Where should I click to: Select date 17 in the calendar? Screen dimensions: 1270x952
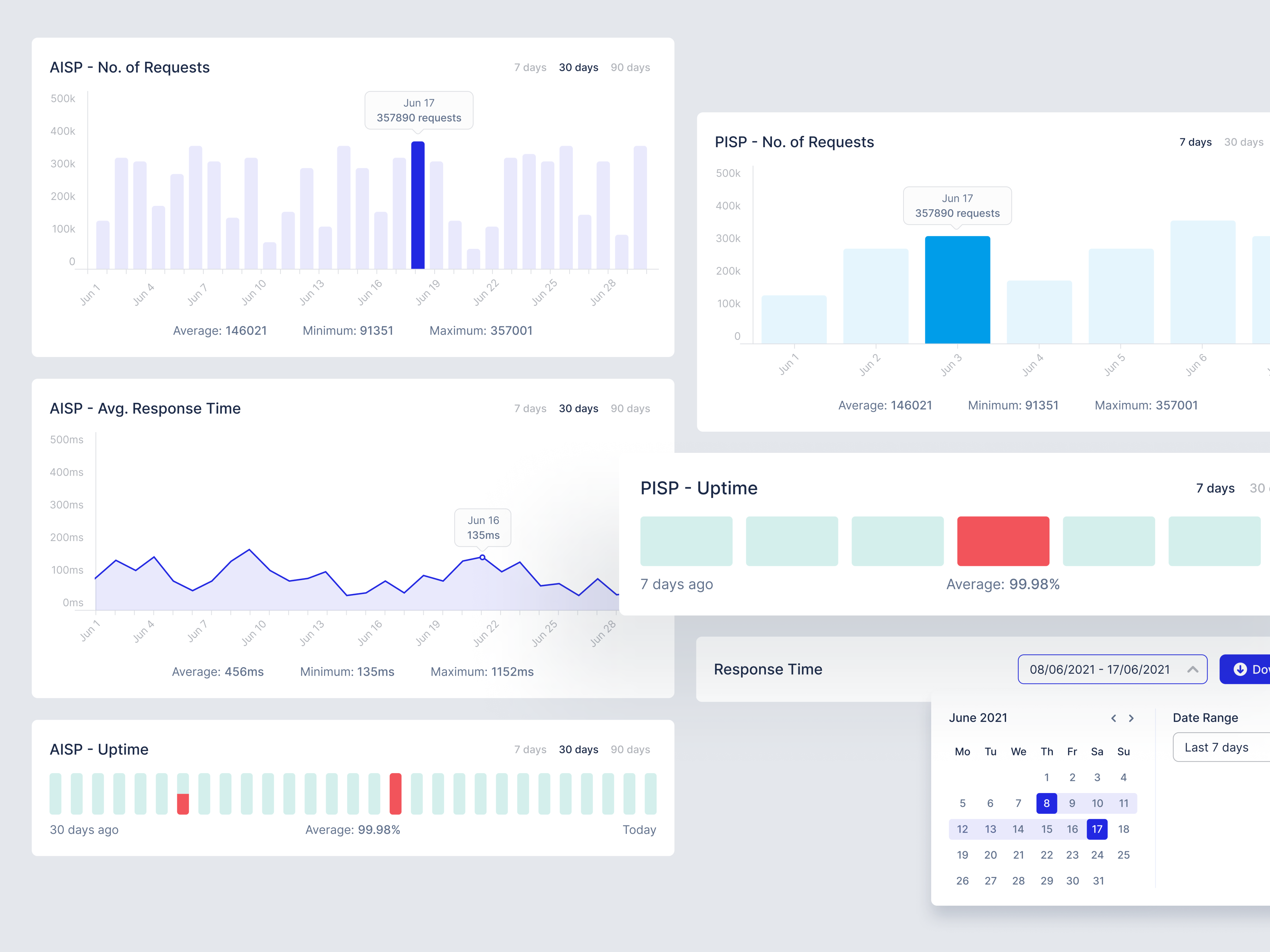[x=1097, y=829]
